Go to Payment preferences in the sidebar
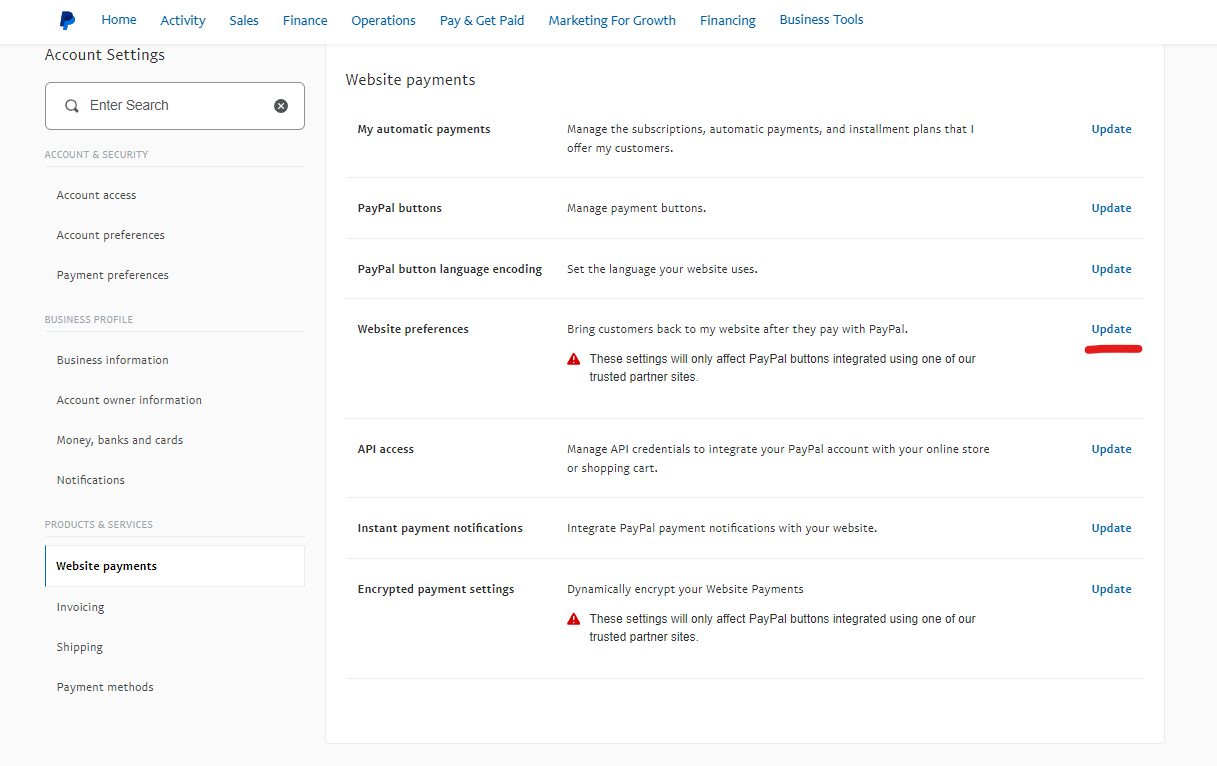1217x766 pixels. pos(113,275)
